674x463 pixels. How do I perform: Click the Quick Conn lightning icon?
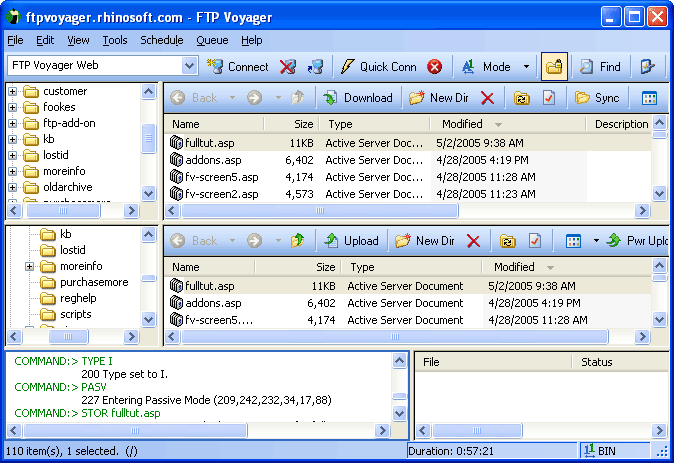pos(348,67)
